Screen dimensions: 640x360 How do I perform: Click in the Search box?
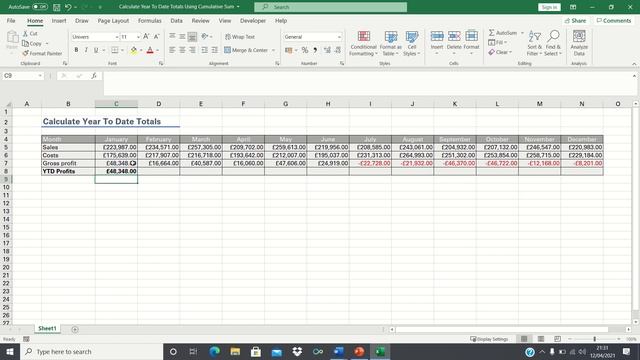coord(331,7)
